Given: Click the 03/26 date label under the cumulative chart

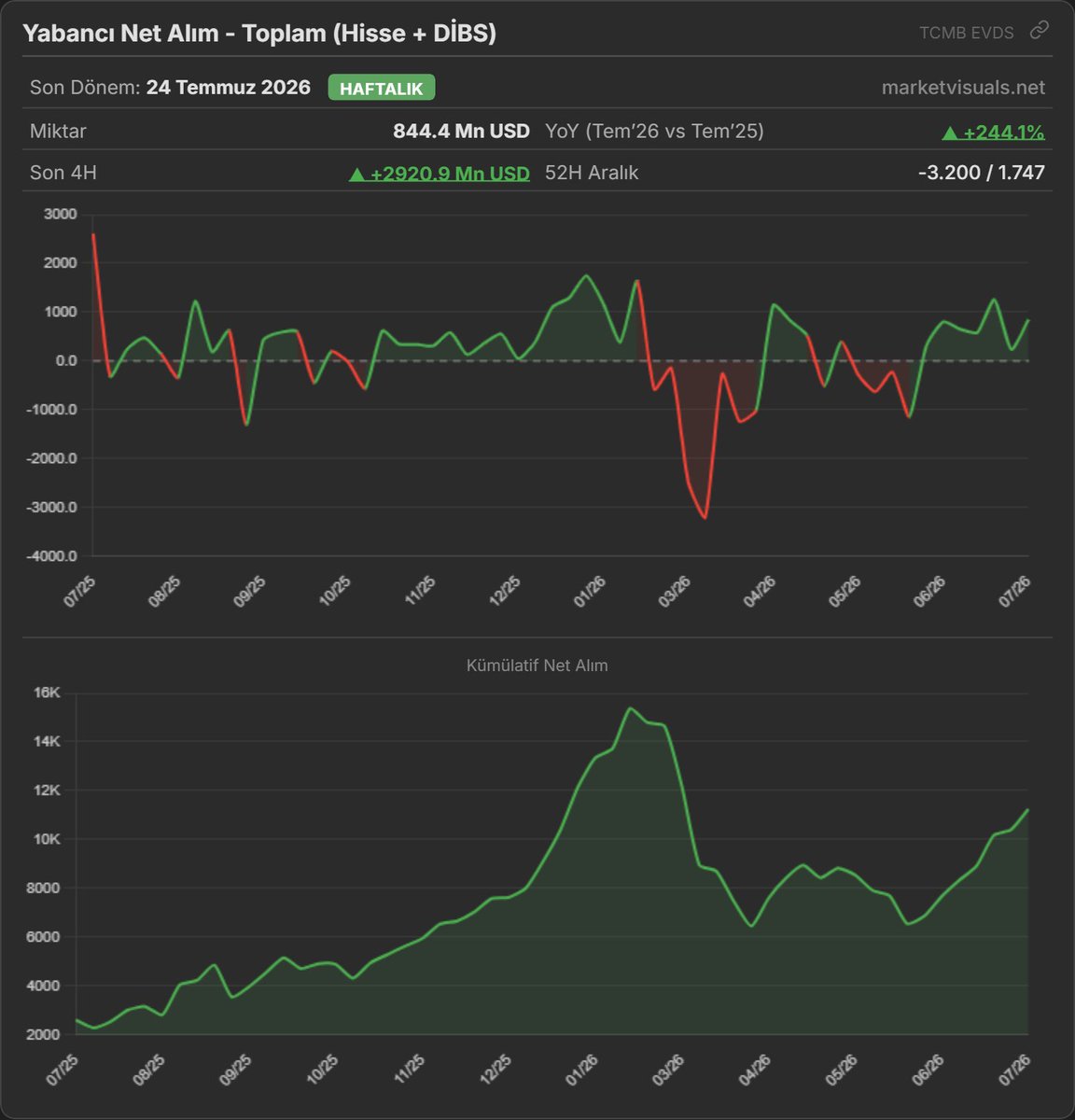Looking at the screenshot, I should 668,1070.
